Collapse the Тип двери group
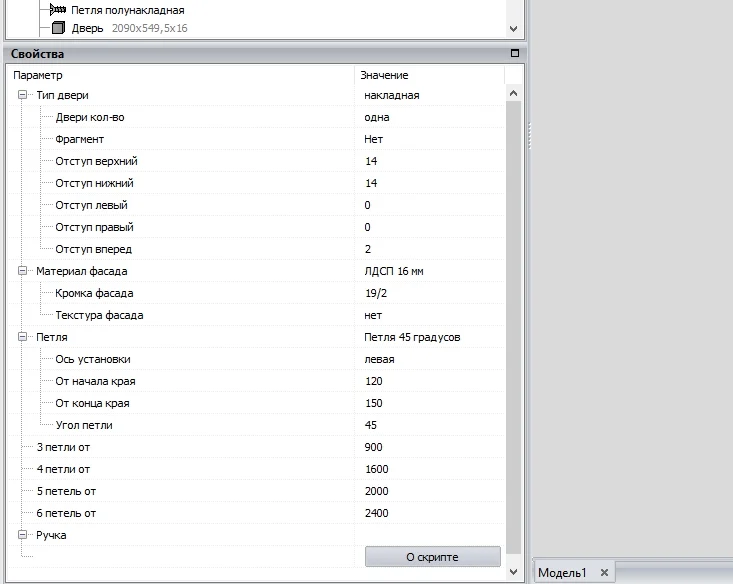Viewport: 733px width, 584px height. tap(22, 95)
